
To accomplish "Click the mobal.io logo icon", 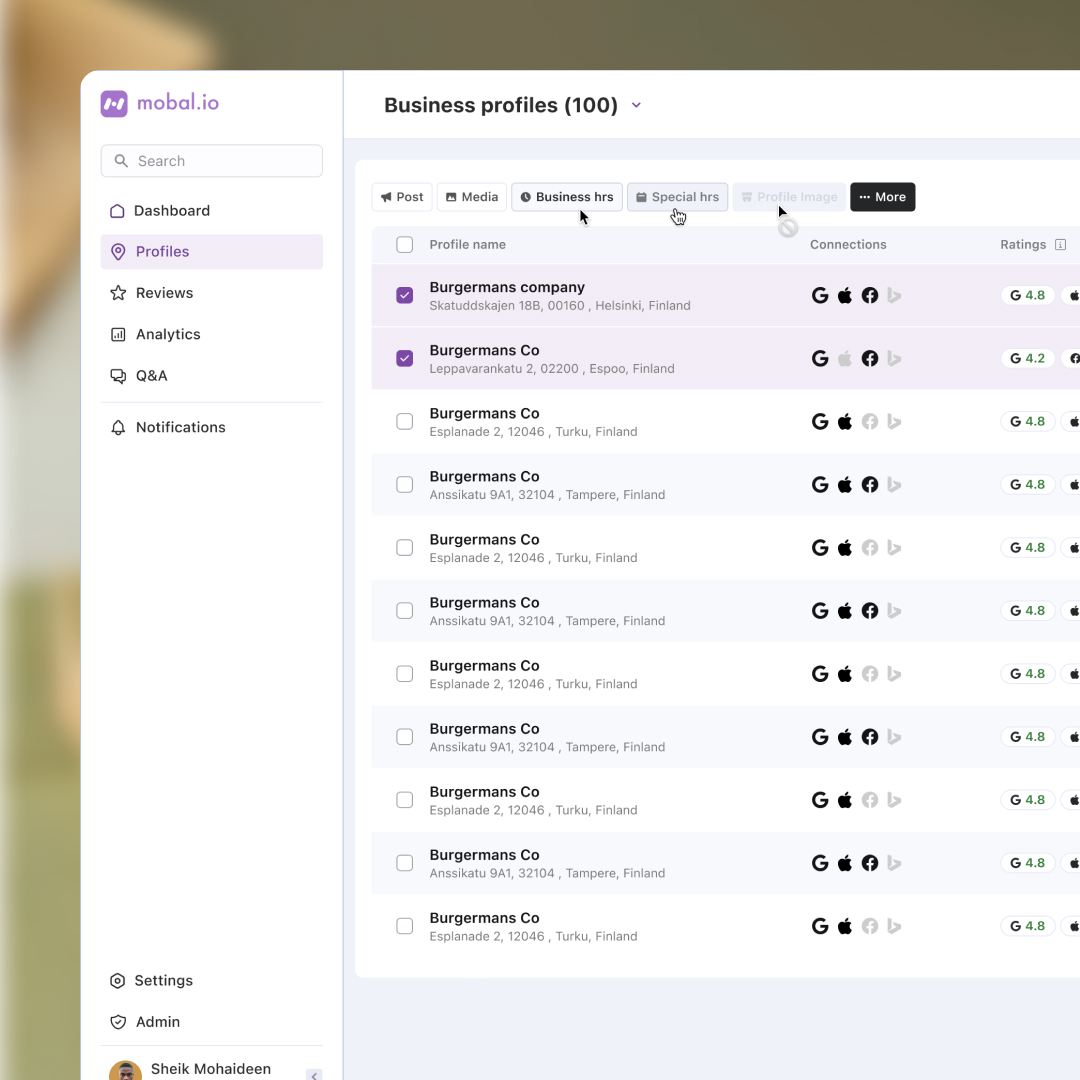I will [114, 104].
